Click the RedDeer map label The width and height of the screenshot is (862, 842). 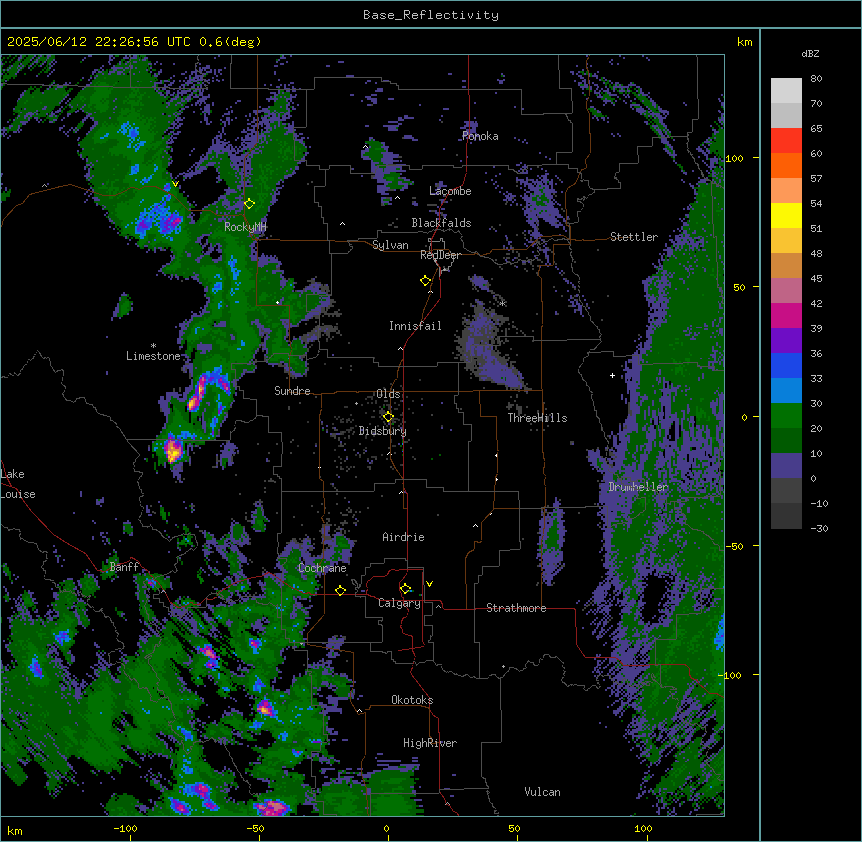coord(440,255)
